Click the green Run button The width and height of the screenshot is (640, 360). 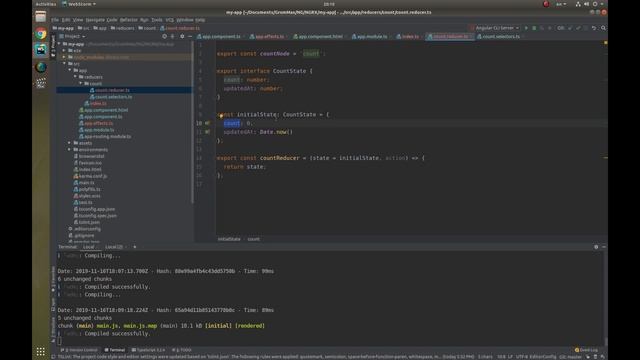(x=526, y=28)
